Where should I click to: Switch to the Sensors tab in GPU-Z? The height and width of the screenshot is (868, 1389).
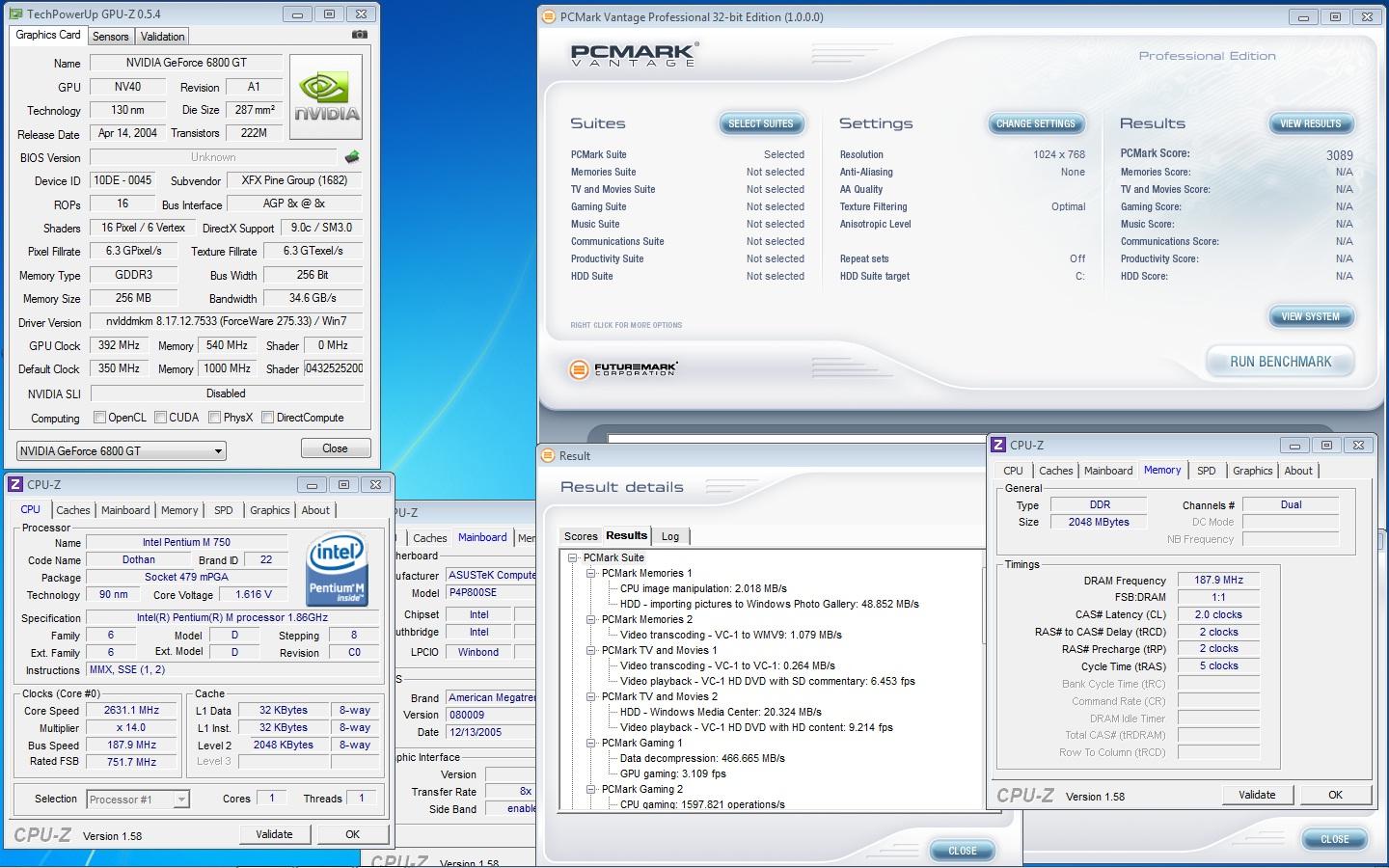coord(110,37)
